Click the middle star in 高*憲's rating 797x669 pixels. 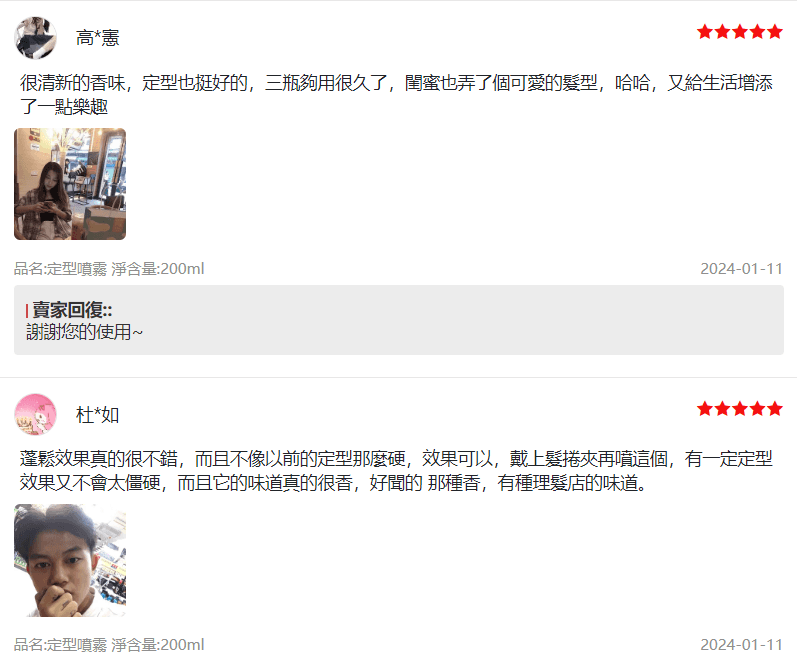pos(740,32)
